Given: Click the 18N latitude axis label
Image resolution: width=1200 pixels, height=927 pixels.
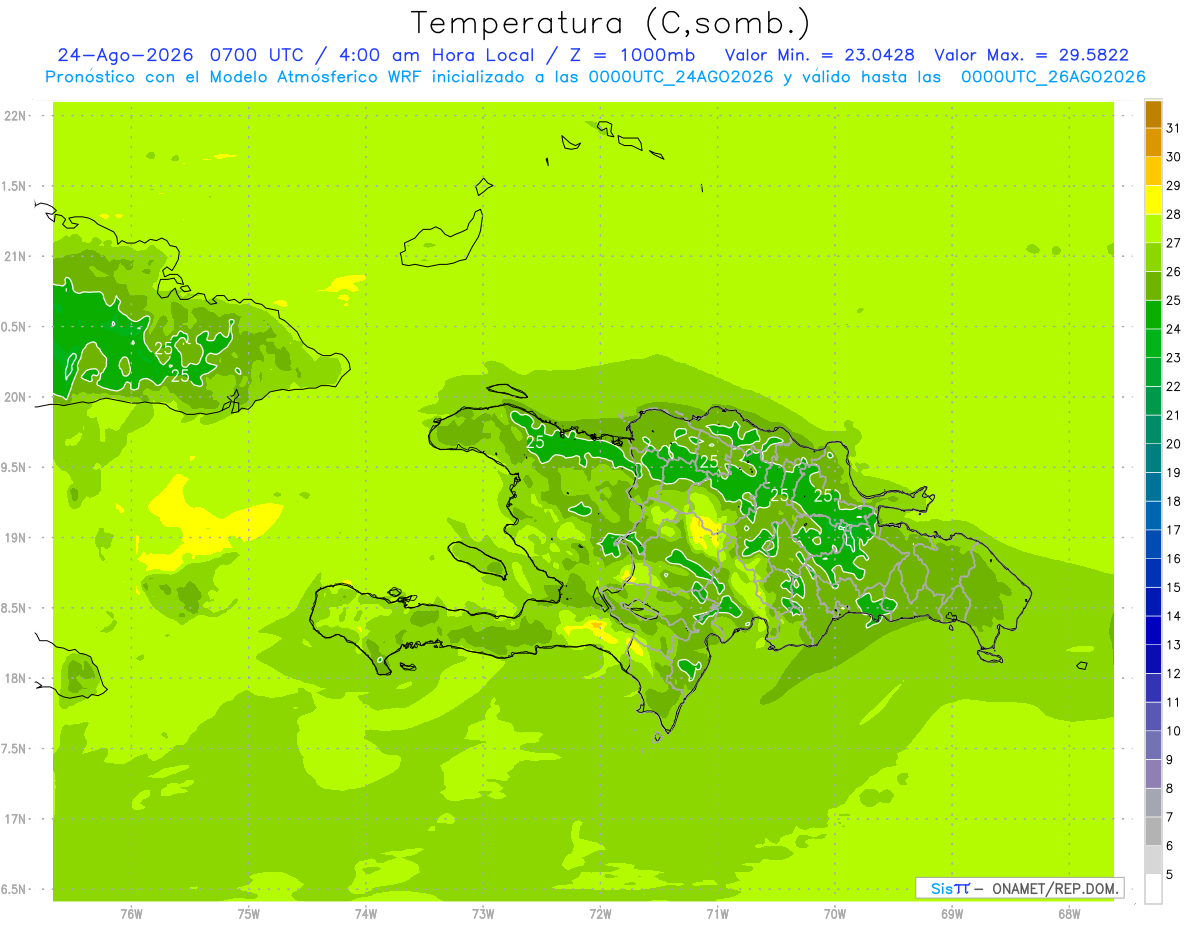Looking at the screenshot, I should pos(17,679).
